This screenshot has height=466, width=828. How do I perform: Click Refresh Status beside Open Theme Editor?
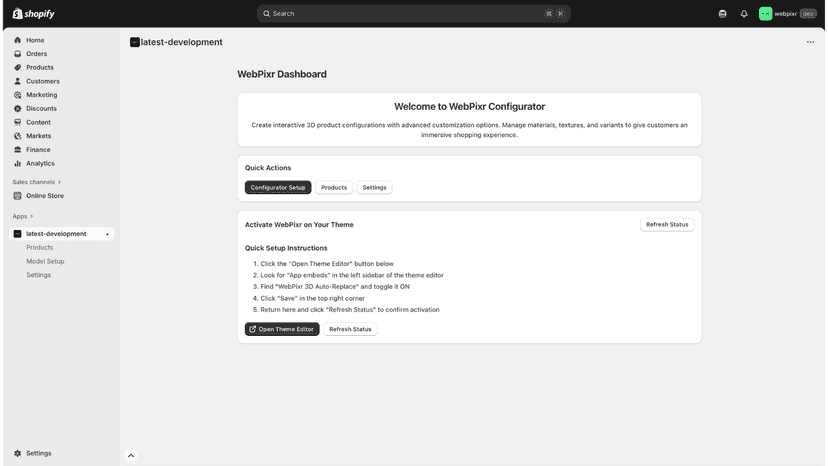pyautogui.click(x=350, y=329)
